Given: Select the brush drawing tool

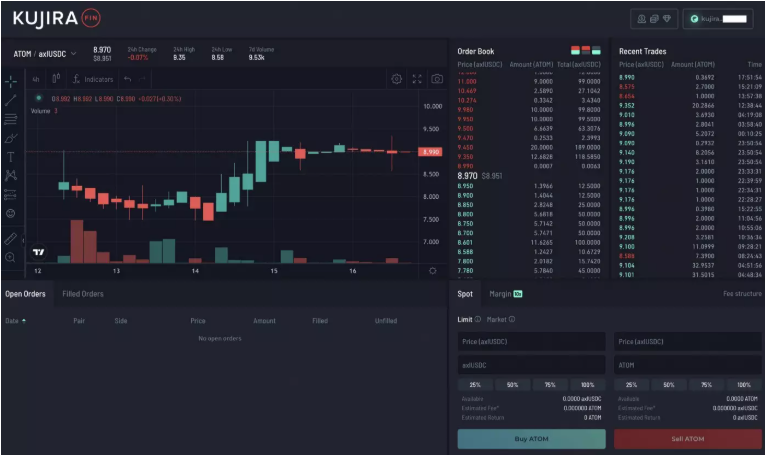Looking at the screenshot, I should pyautogui.click(x=11, y=138).
